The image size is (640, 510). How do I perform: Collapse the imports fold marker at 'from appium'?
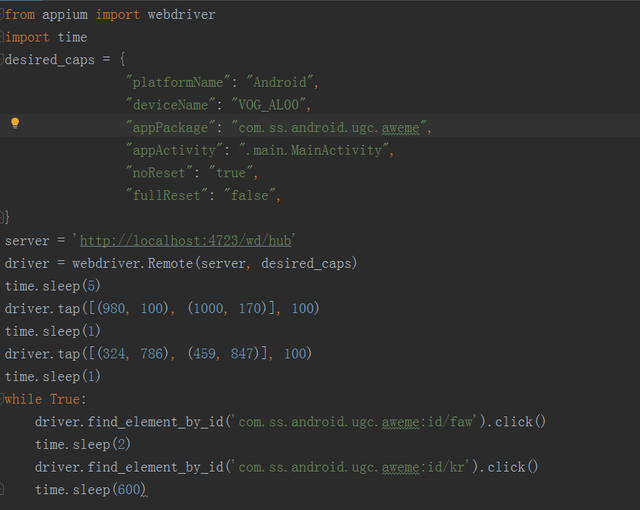2,15
